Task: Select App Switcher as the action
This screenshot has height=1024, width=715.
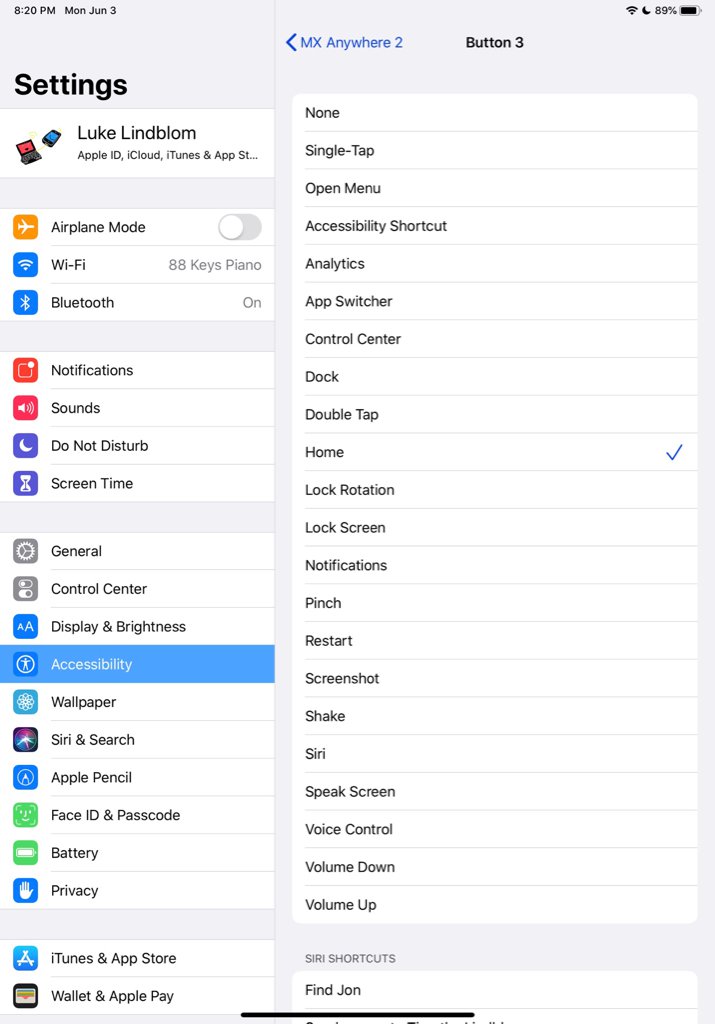Action: point(494,301)
